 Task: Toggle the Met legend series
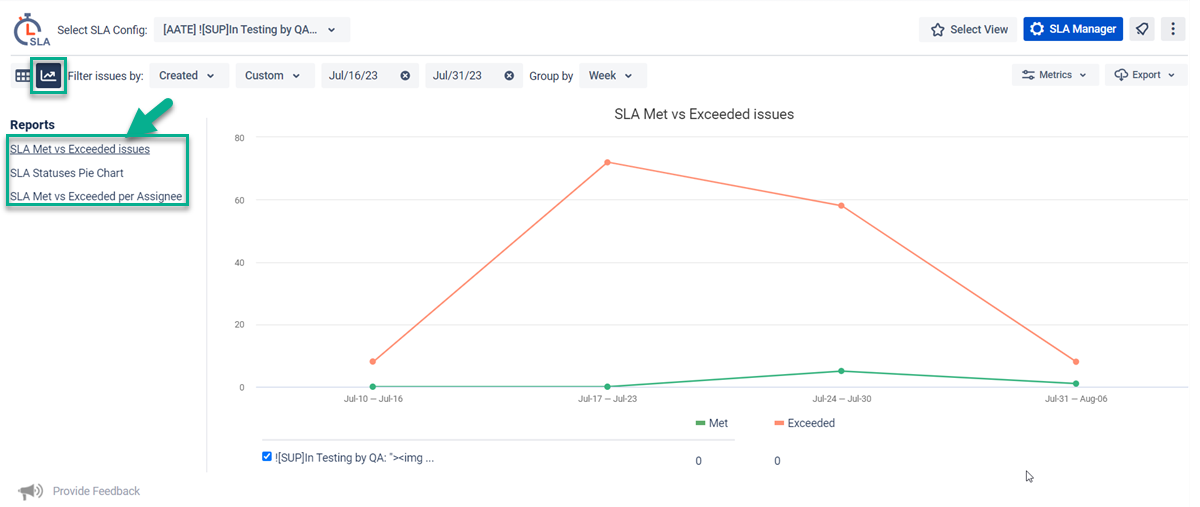pos(712,423)
